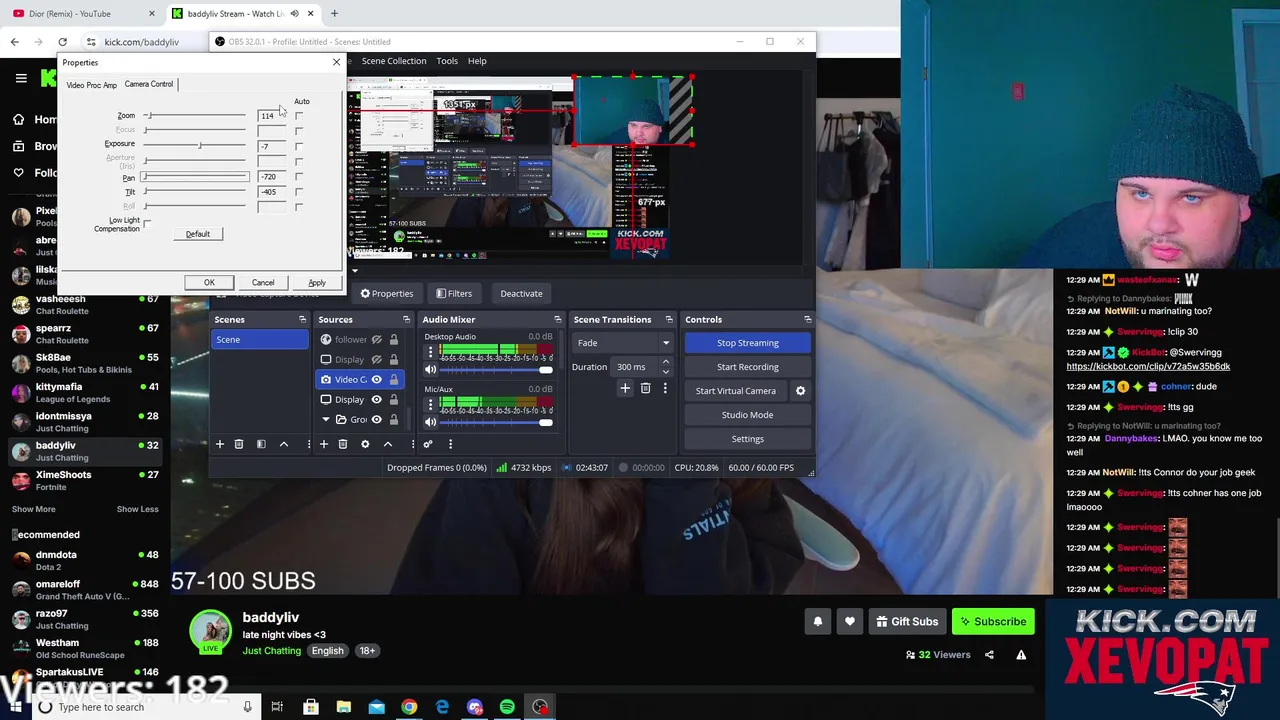Screen dimensions: 1280x720
Task: Open Kick hamburger menu icon
Action: (21, 77)
